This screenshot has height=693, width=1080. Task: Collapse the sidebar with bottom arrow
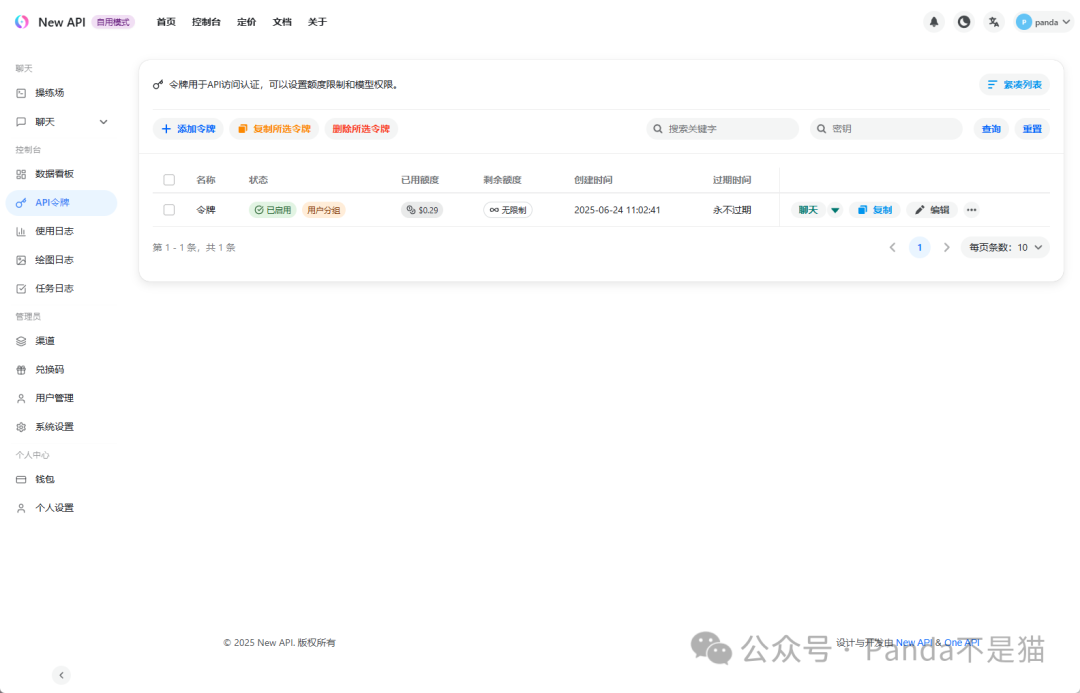[61, 675]
